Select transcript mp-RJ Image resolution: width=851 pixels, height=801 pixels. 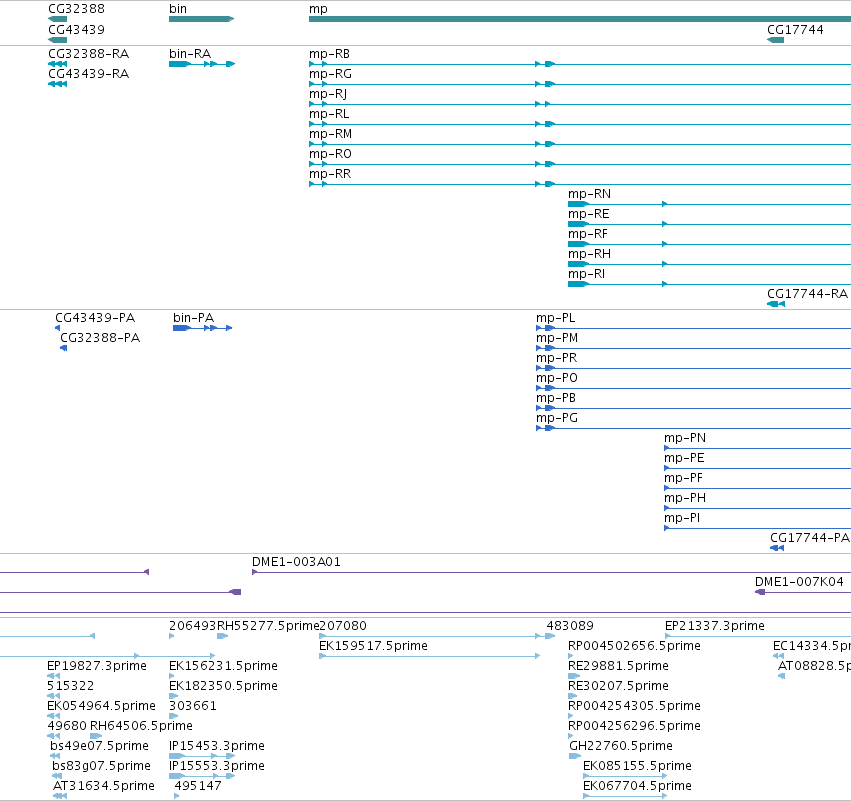[x=328, y=94]
